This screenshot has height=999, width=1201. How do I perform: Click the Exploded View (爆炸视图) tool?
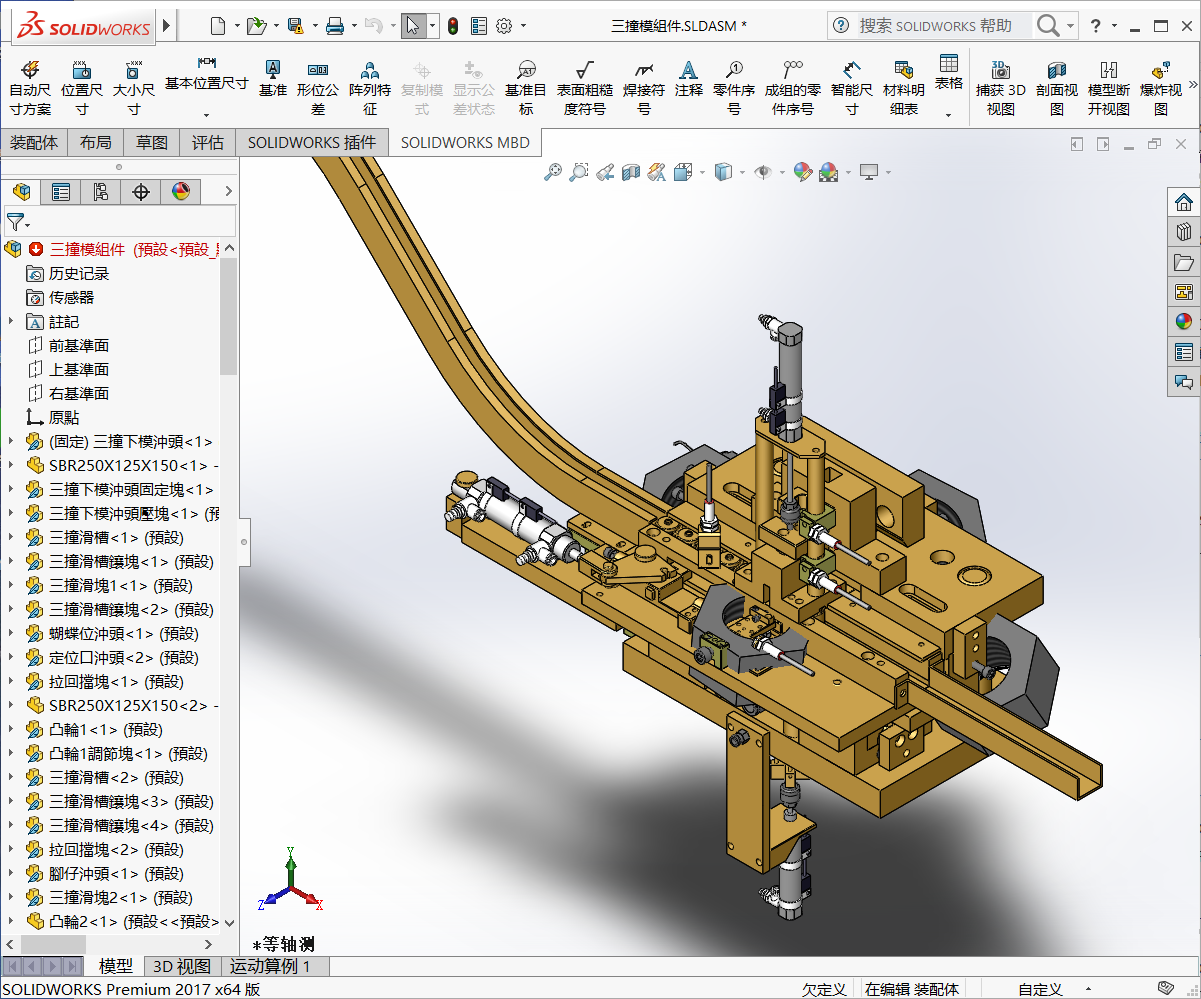1161,87
